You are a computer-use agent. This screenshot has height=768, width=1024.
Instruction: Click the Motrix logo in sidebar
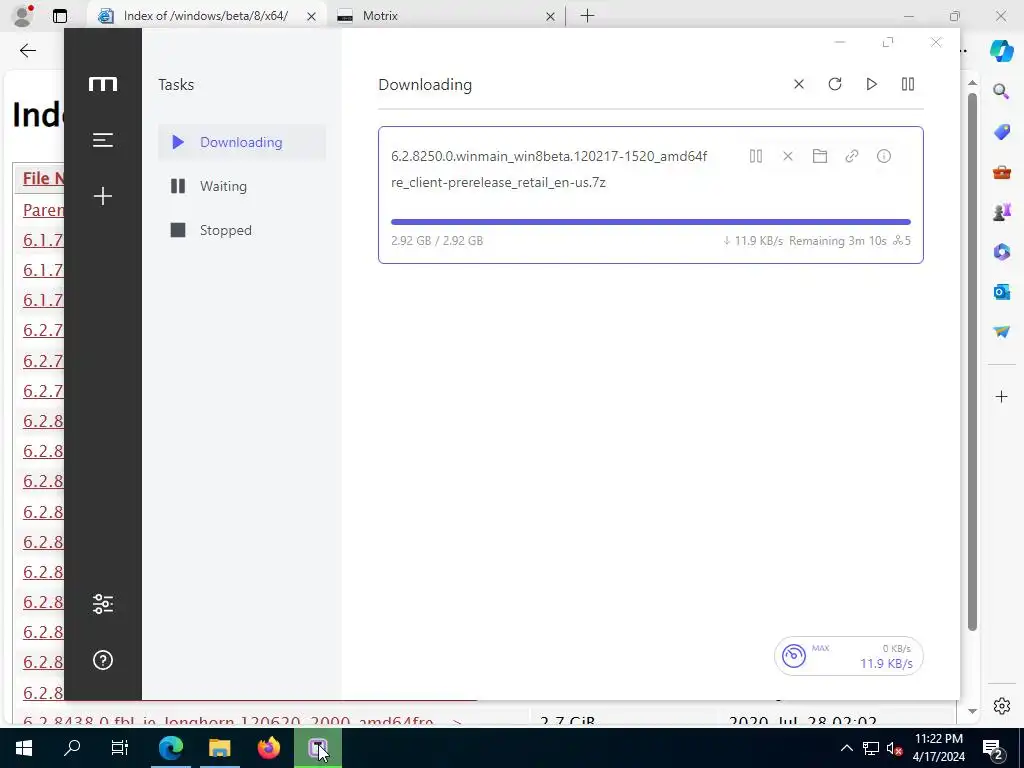pos(103,84)
